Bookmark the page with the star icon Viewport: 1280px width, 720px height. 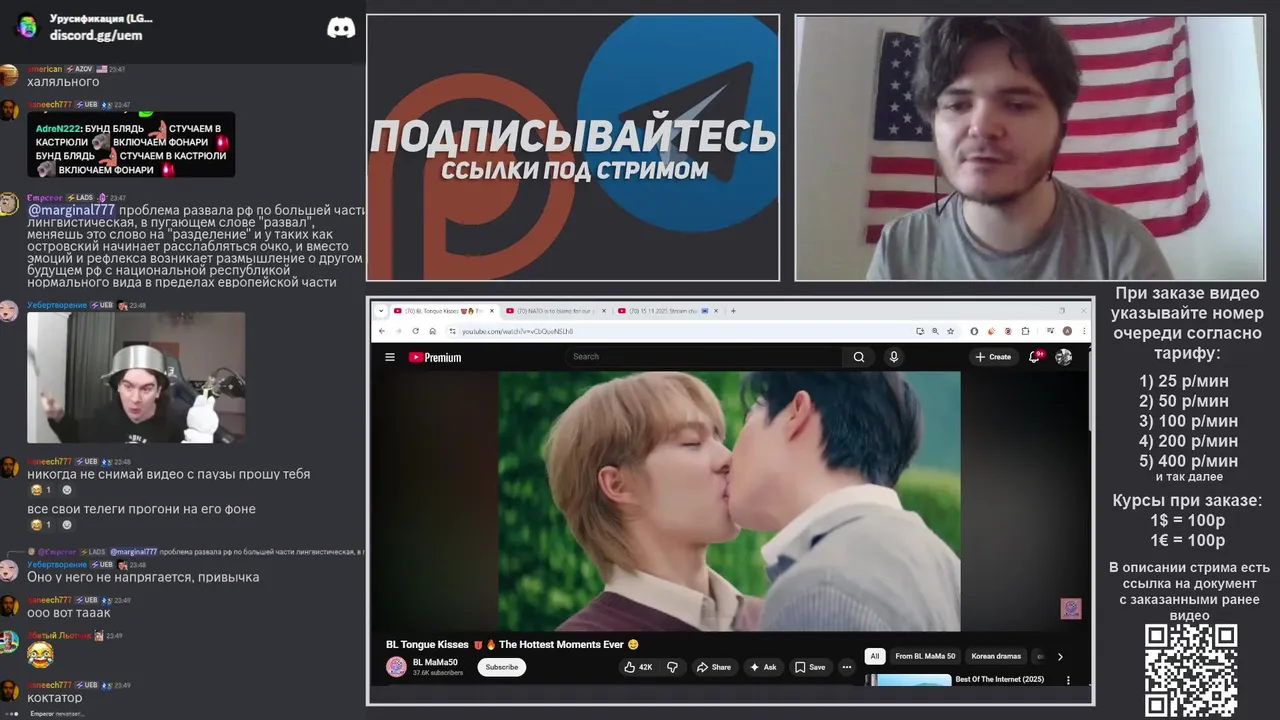(x=950, y=331)
